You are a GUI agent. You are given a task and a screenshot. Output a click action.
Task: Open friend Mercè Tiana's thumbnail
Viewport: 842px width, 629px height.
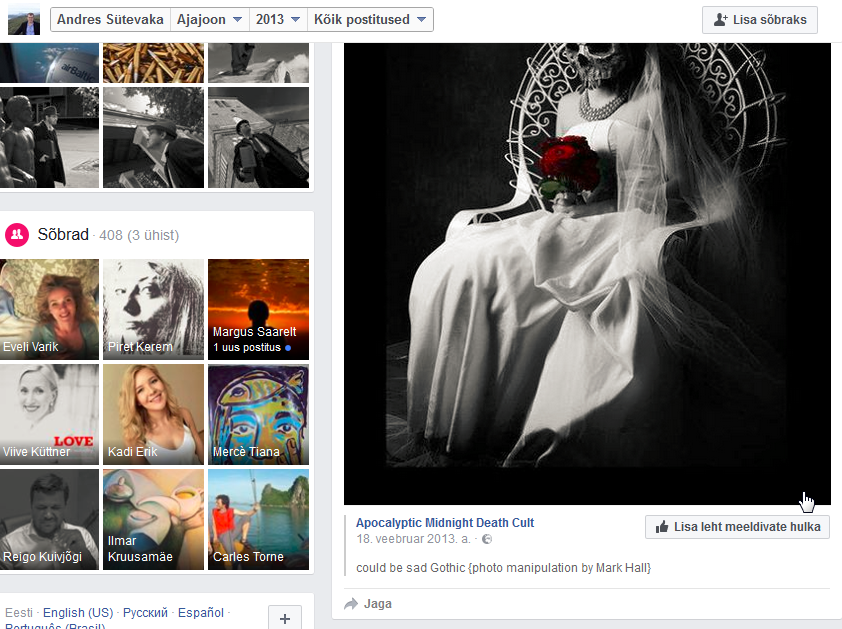pos(258,414)
